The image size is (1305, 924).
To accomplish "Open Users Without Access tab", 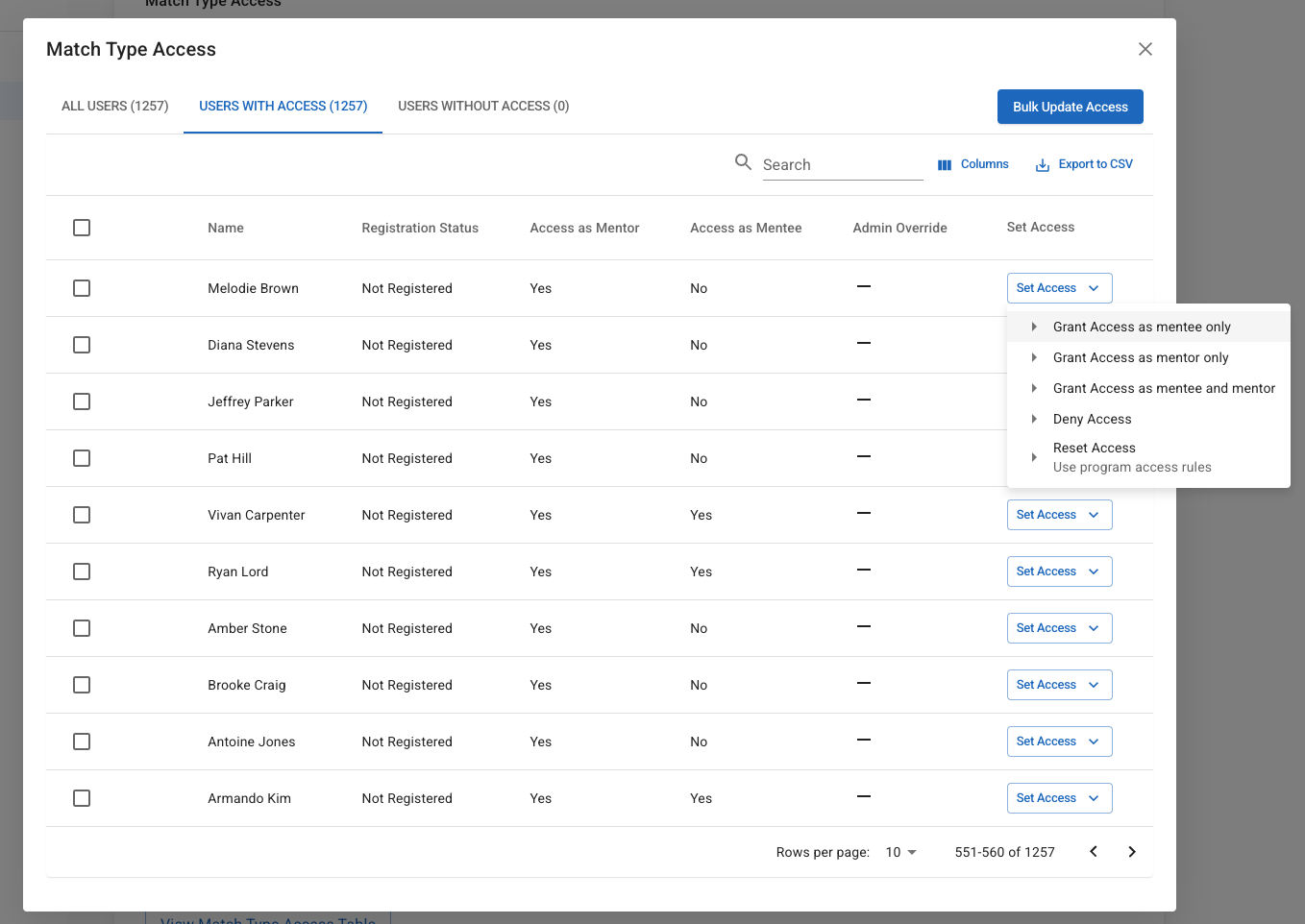I will [483, 106].
